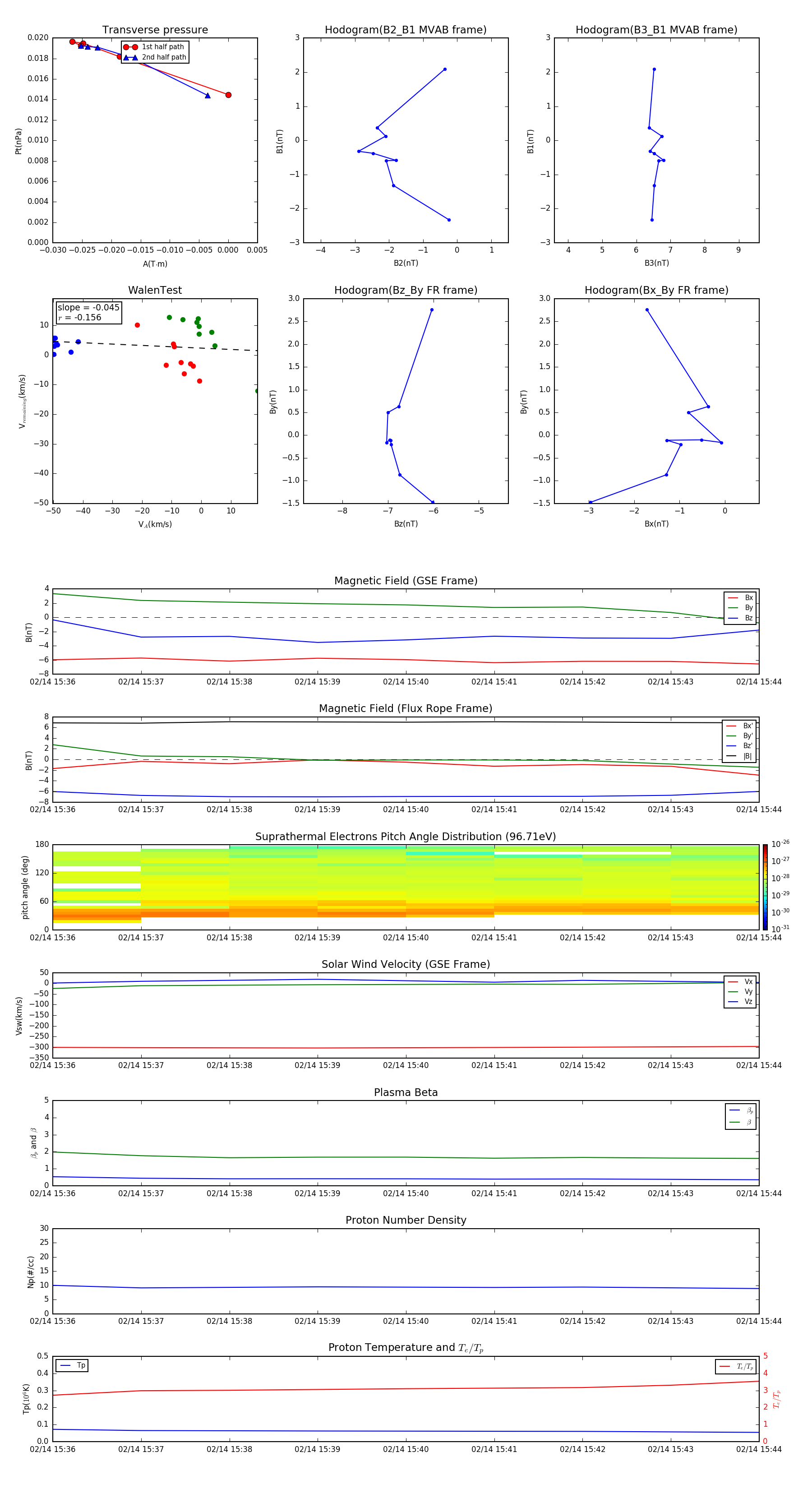Screen dimensions: 812x1489
Task: Click the 'Transverse pressure' plot title
Action: (155, 30)
